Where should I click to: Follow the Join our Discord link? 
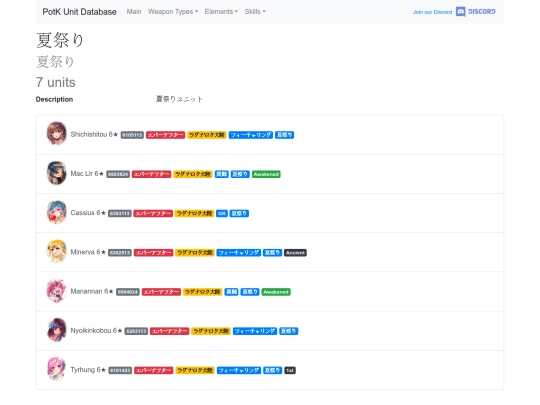(x=433, y=12)
